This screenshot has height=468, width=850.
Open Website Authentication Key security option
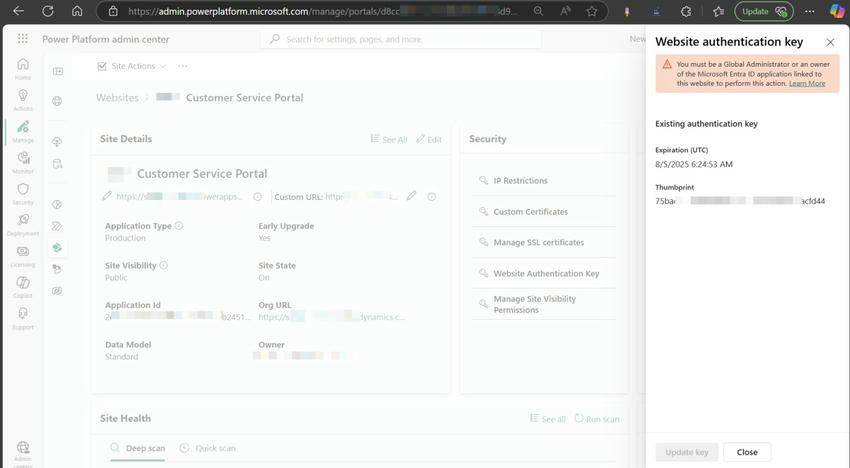[x=545, y=273]
